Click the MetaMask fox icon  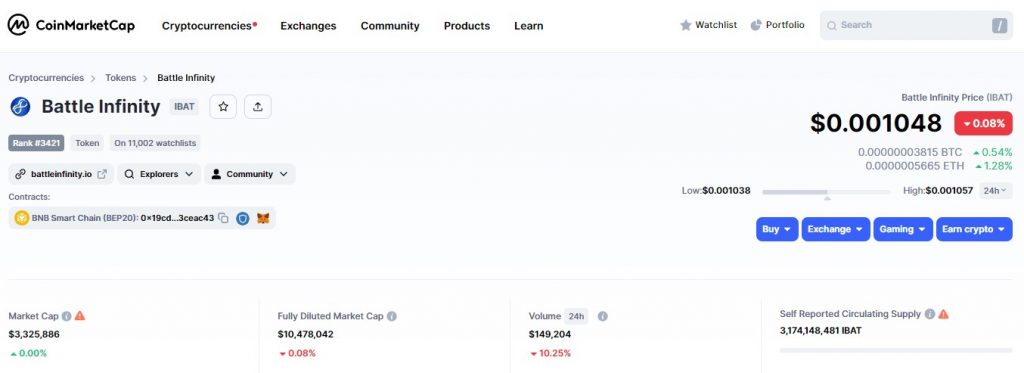click(x=263, y=218)
